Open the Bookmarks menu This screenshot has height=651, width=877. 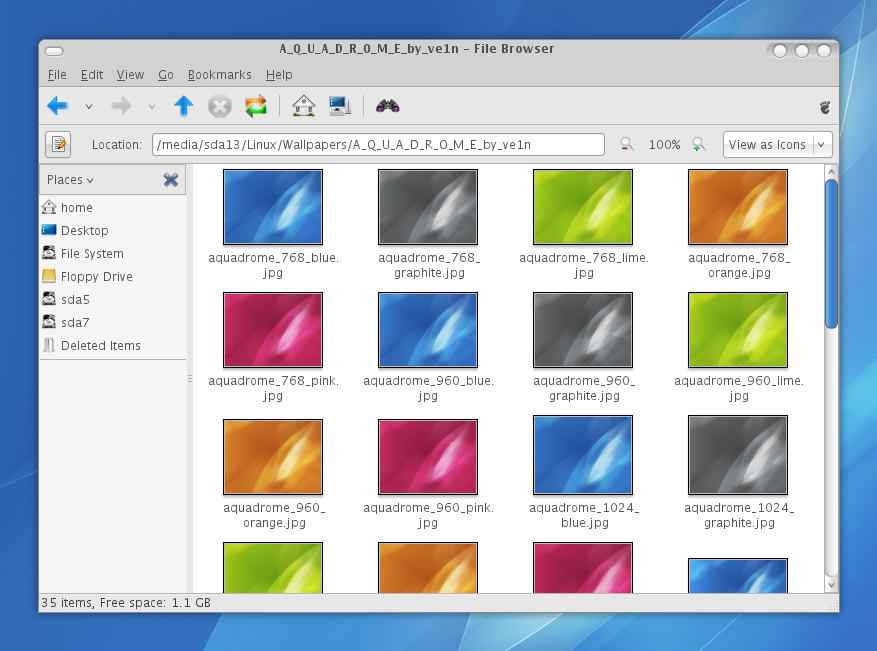point(219,74)
